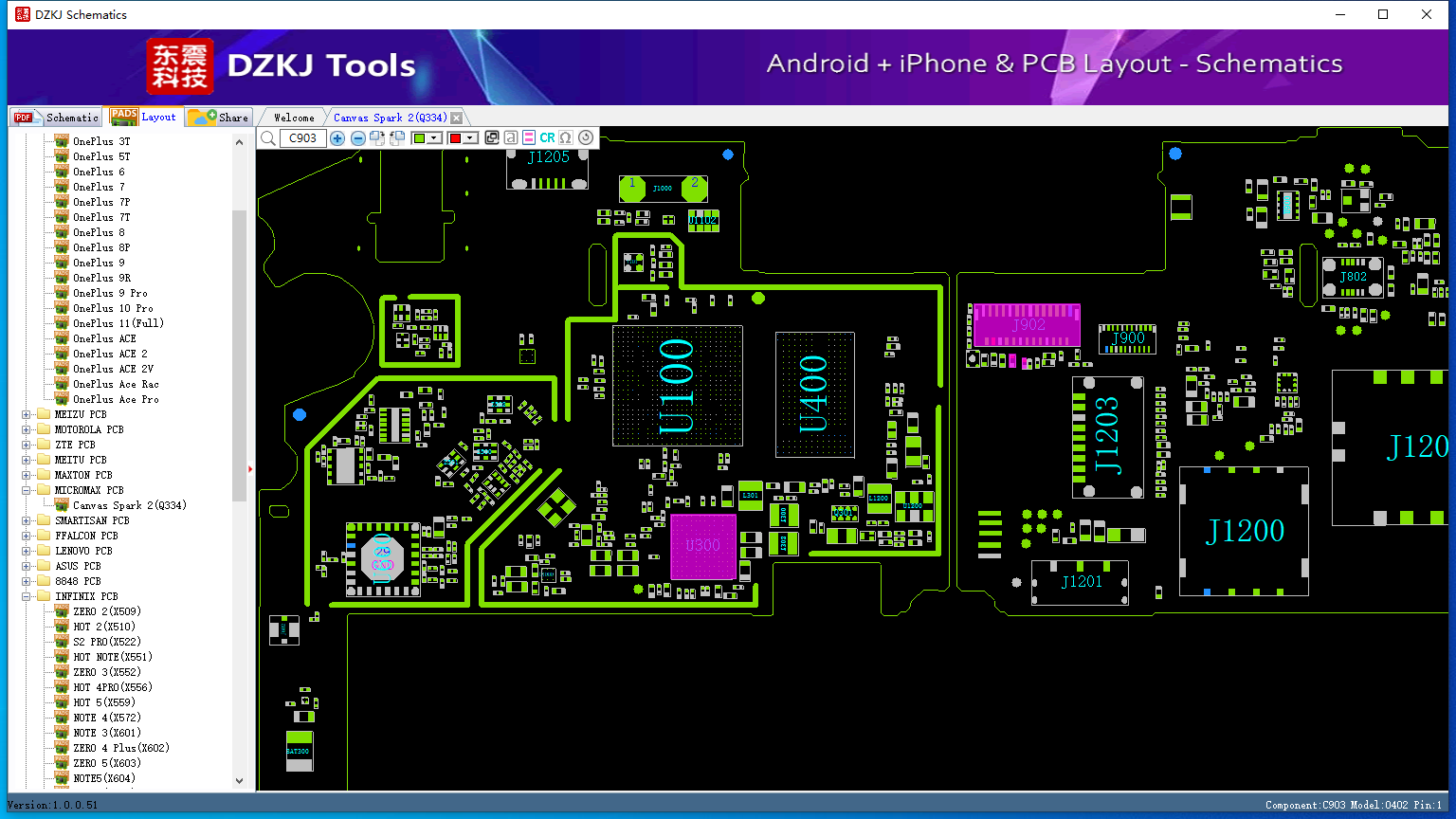Click the U100 chip on the board
The image size is (1456, 819).
[677, 386]
